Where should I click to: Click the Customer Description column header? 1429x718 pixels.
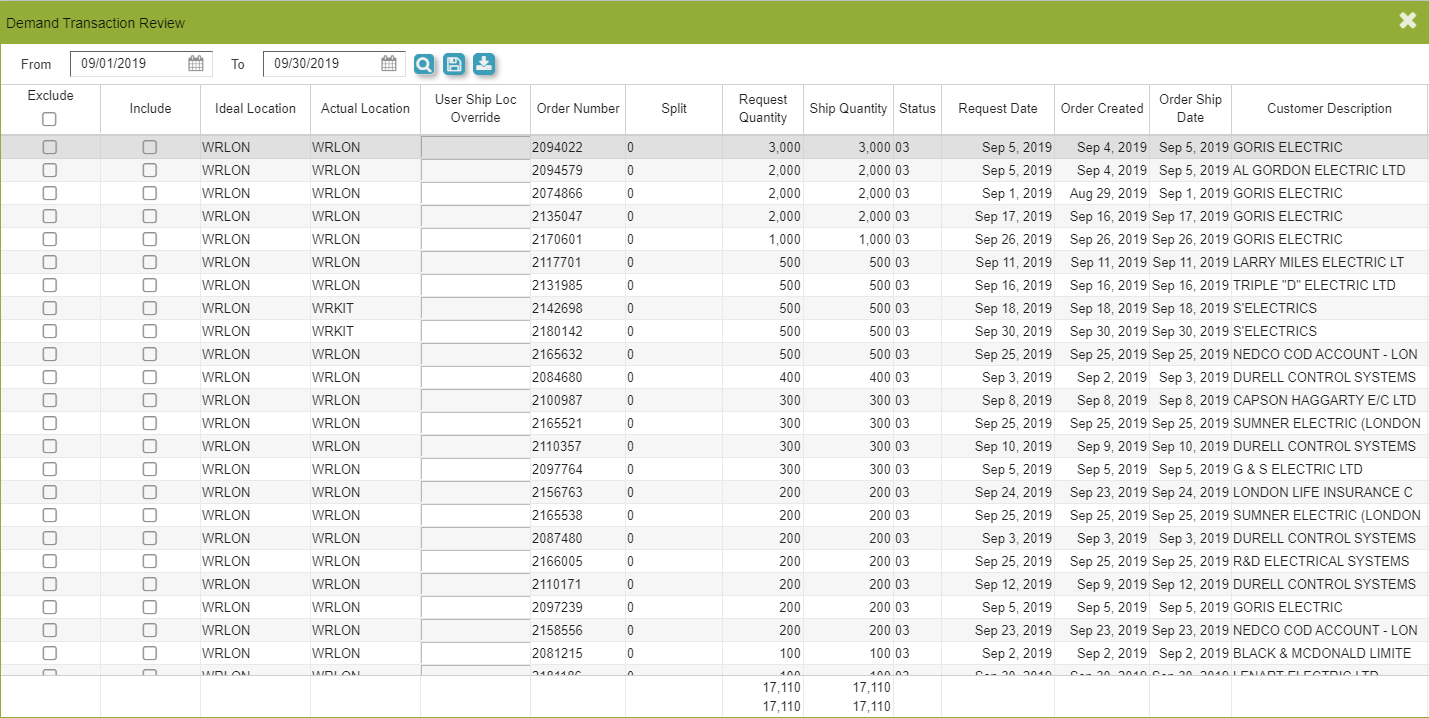[1329, 108]
